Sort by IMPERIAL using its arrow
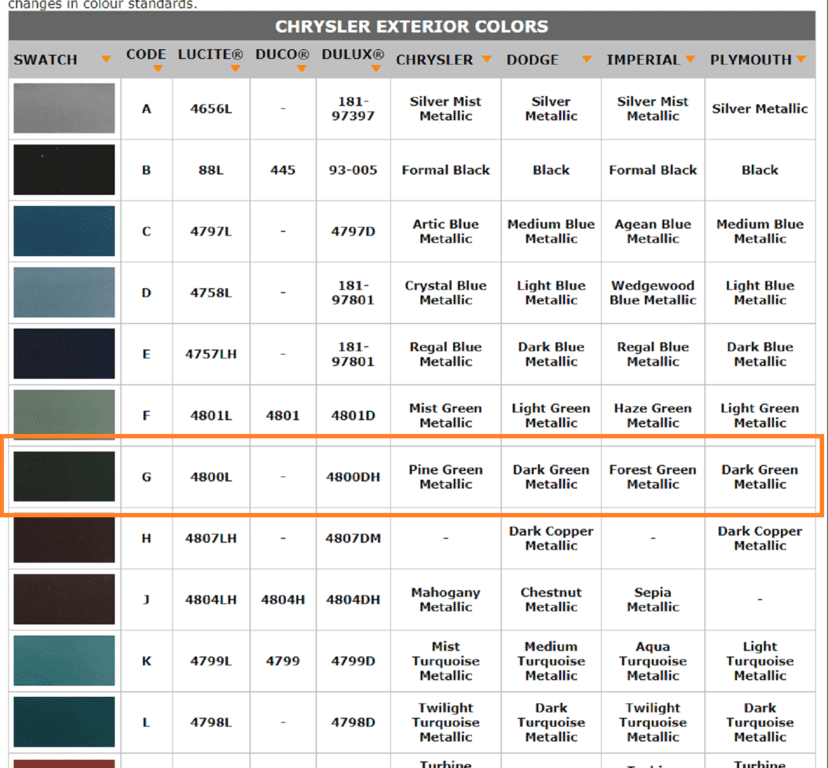 pyautogui.click(x=692, y=60)
